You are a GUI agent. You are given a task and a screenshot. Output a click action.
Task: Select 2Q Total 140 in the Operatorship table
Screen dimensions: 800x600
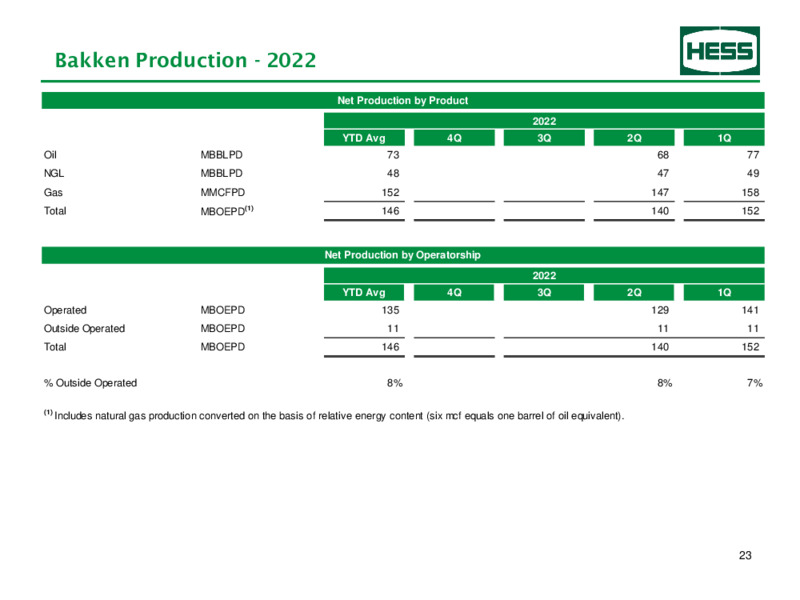(x=660, y=347)
